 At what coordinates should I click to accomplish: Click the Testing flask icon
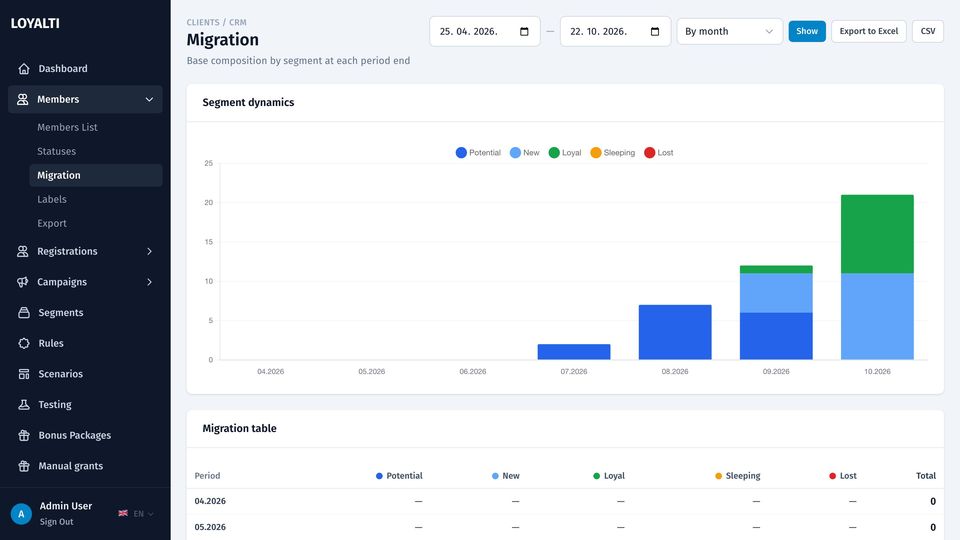coord(24,404)
